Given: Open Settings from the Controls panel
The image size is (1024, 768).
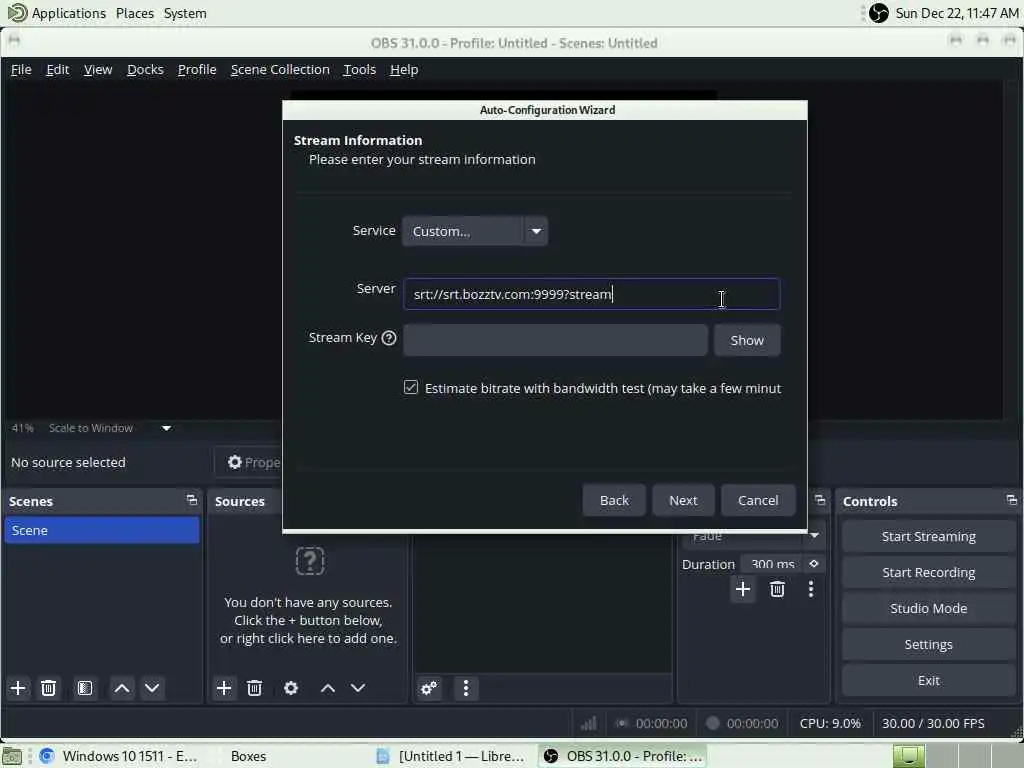Looking at the screenshot, I should (928, 644).
